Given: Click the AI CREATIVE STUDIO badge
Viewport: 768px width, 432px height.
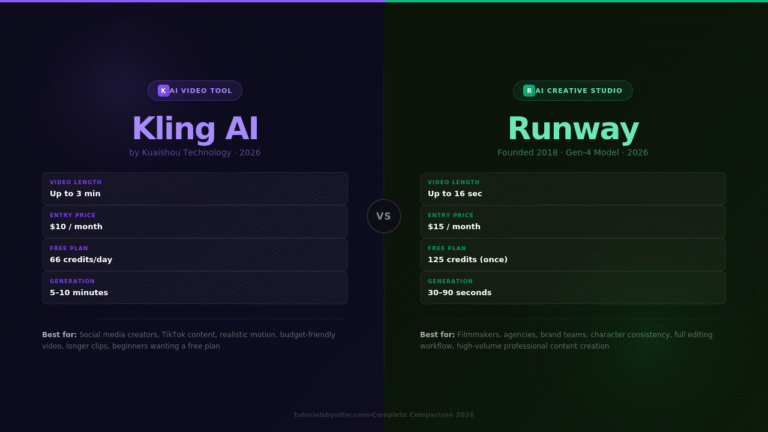Looking at the screenshot, I should coord(573,91).
